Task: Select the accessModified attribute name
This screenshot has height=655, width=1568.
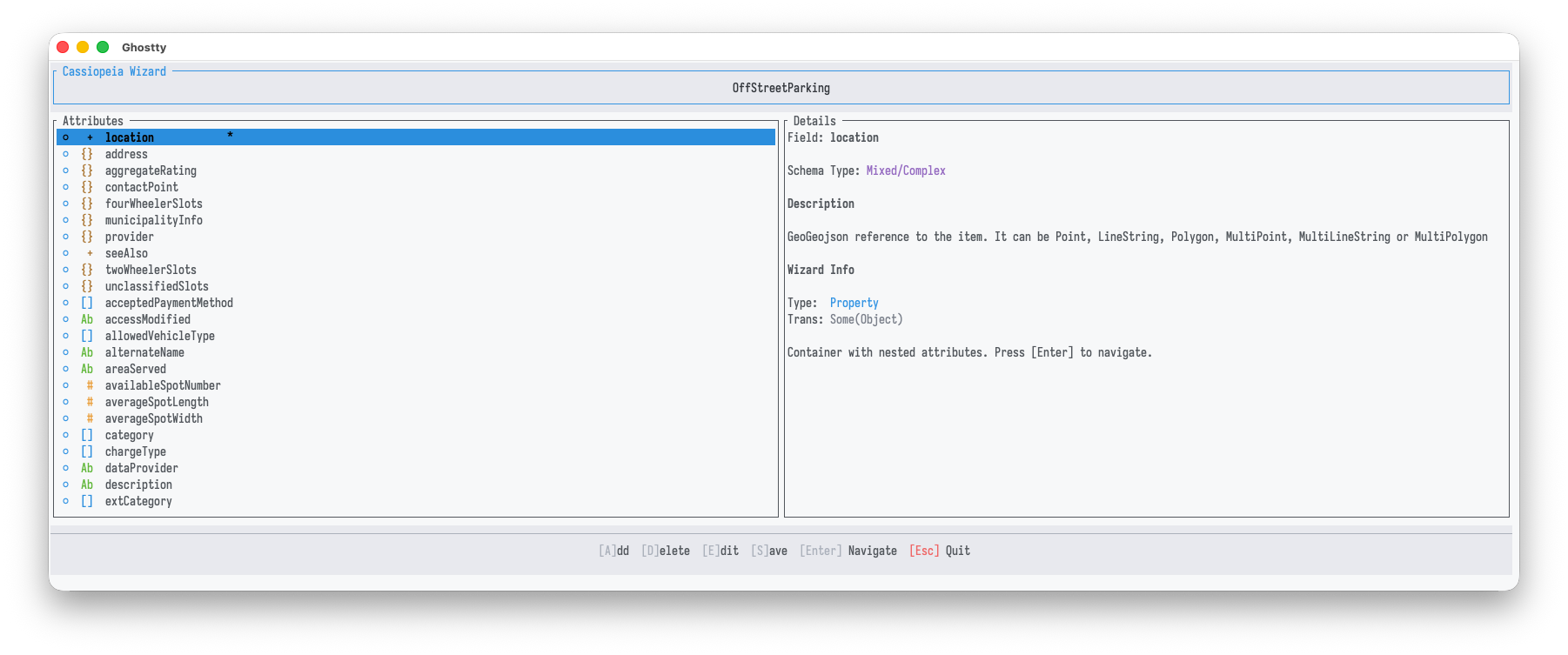Action: (148, 319)
